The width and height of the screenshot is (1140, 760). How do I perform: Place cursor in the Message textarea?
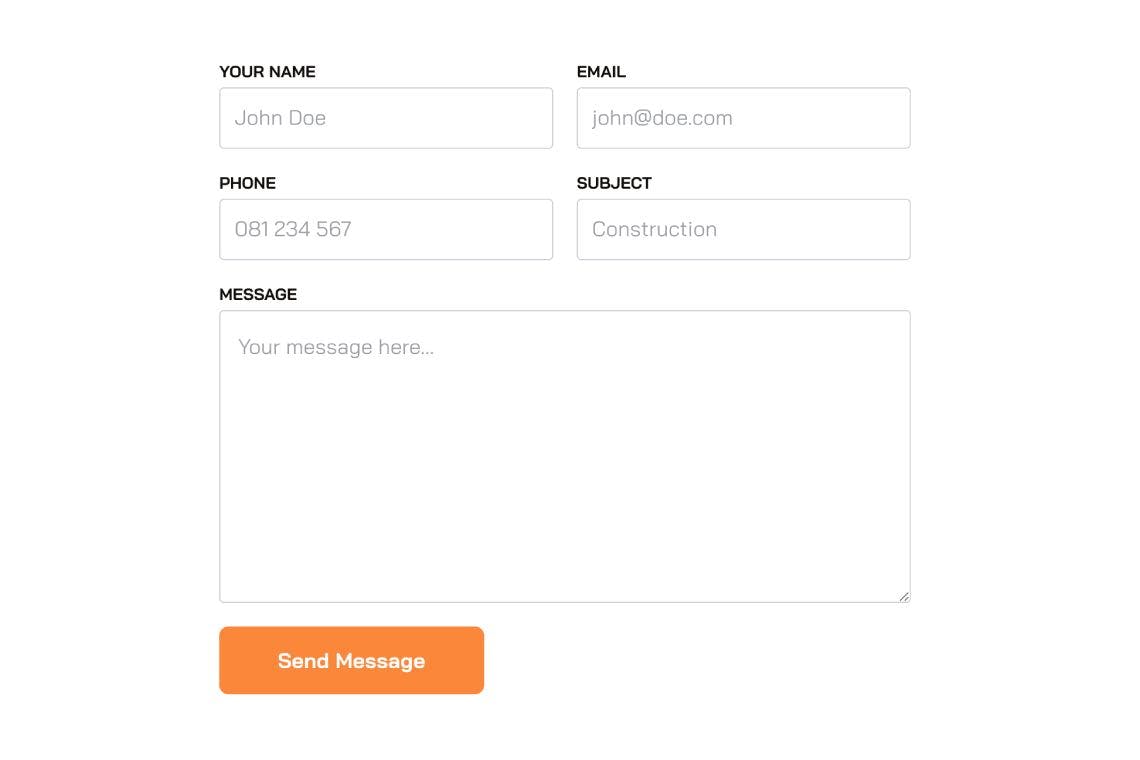coord(565,456)
